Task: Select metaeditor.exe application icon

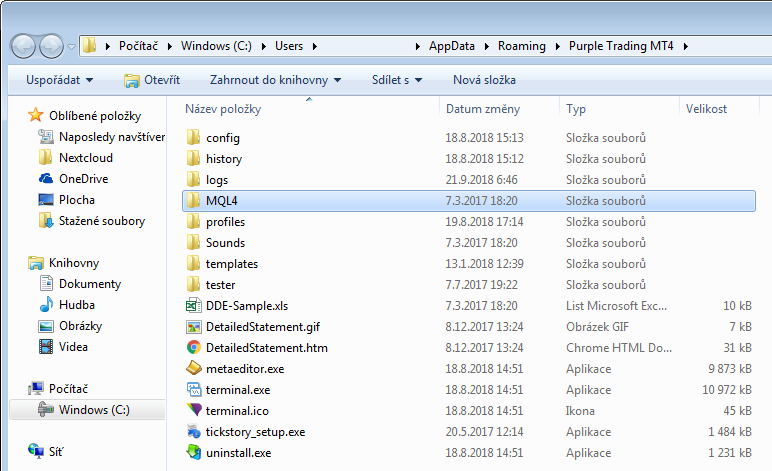Action: (x=193, y=368)
